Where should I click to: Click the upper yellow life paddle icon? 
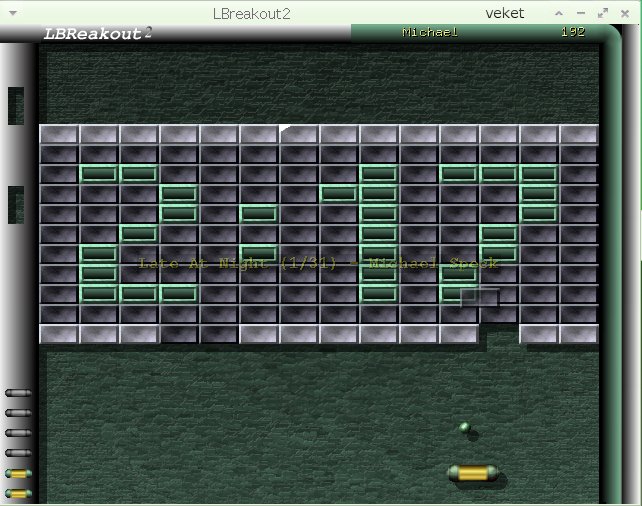(18, 474)
